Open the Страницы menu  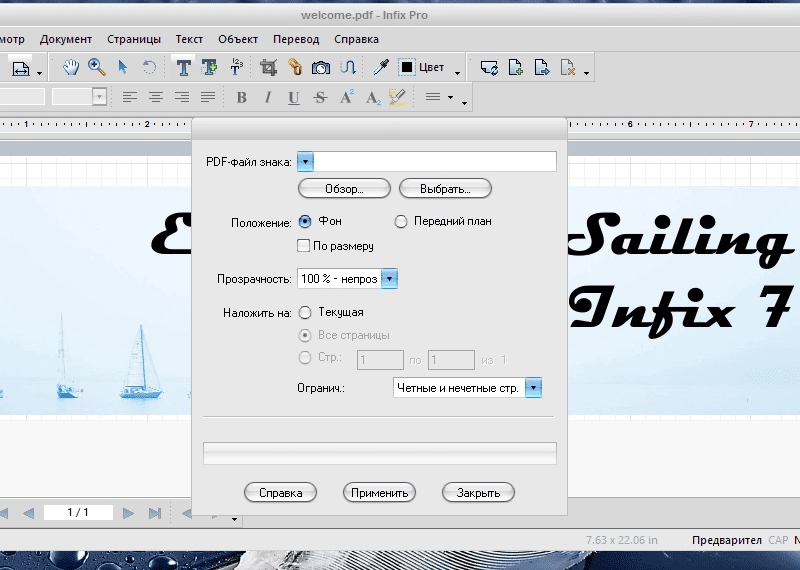click(134, 39)
